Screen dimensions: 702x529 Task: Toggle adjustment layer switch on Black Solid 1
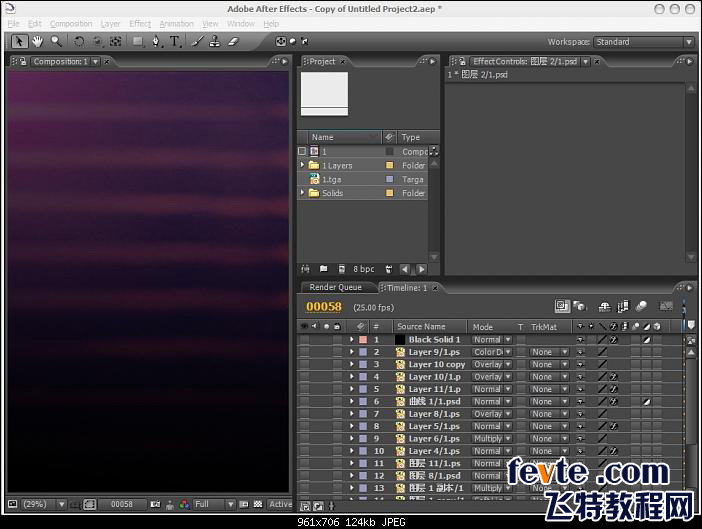pos(646,340)
